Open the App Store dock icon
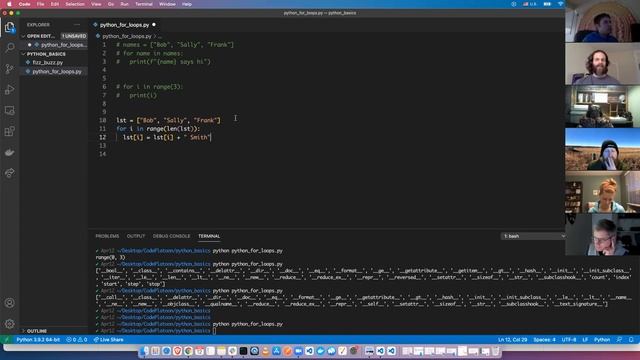Viewport: 640px width, 360px height. coord(276,351)
